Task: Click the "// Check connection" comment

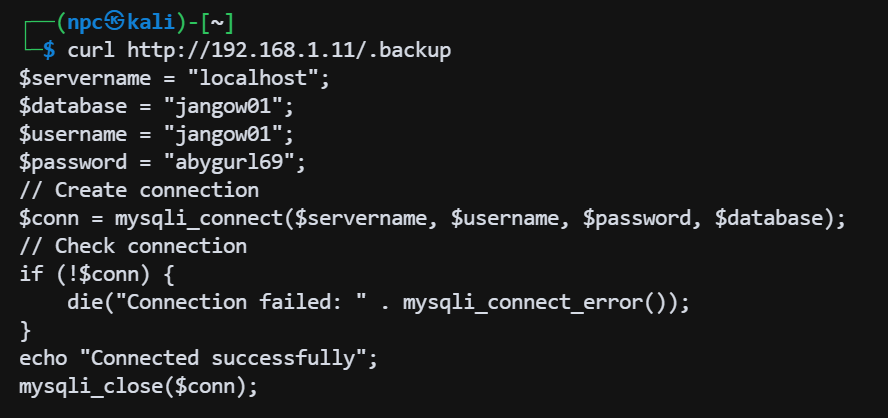Action: click(133, 245)
